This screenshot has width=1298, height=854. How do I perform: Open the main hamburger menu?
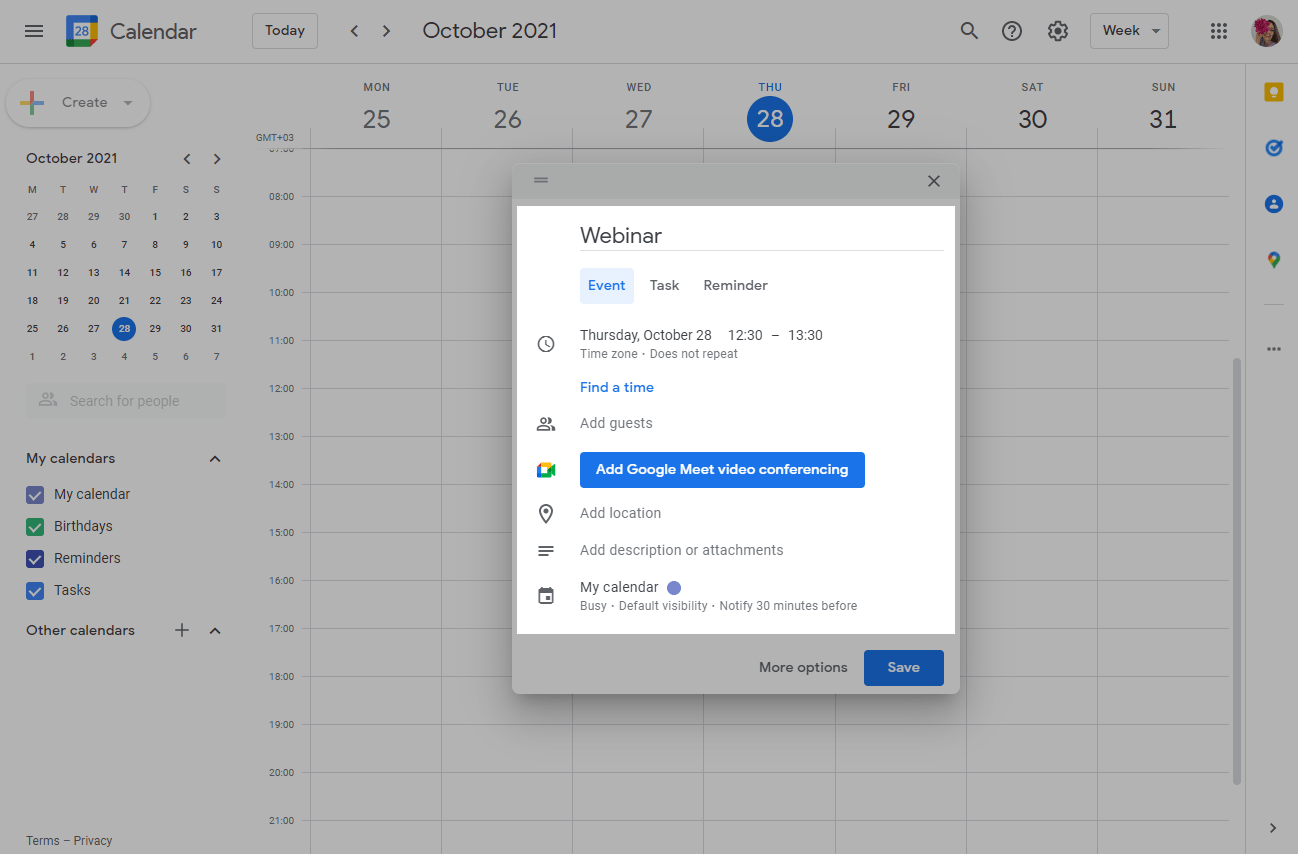coord(34,31)
